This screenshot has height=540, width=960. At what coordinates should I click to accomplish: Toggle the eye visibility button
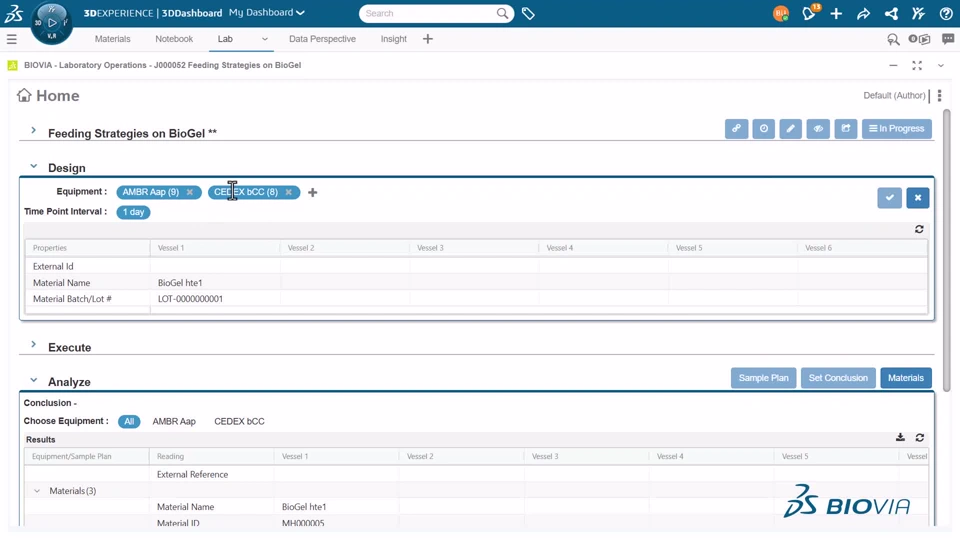(x=818, y=129)
